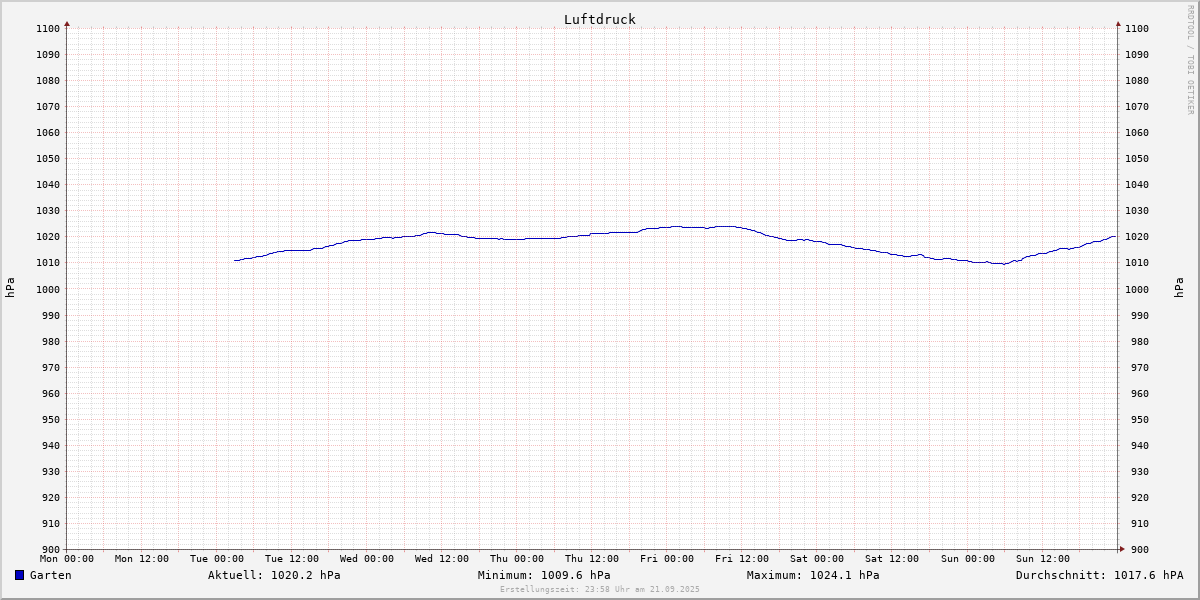Click the 900 label on the right axis
The width and height of the screenshot is (1200, 600).
[x=1136, y=549]
